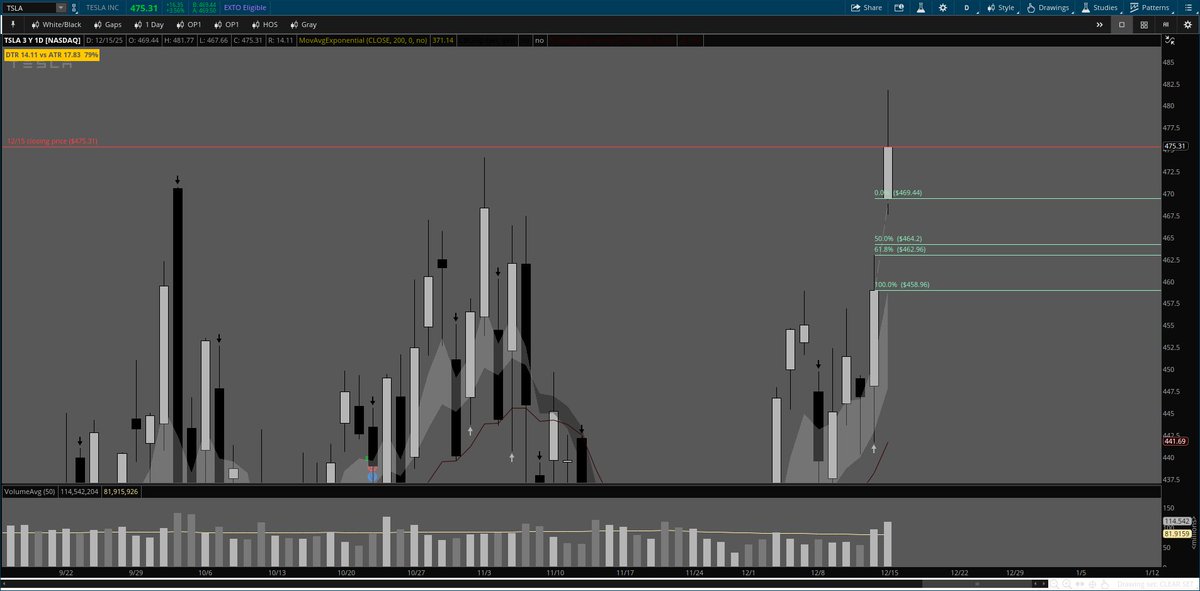Click the chart alert icon next to Share
The image size is (1200, 591).
(899, 7)
